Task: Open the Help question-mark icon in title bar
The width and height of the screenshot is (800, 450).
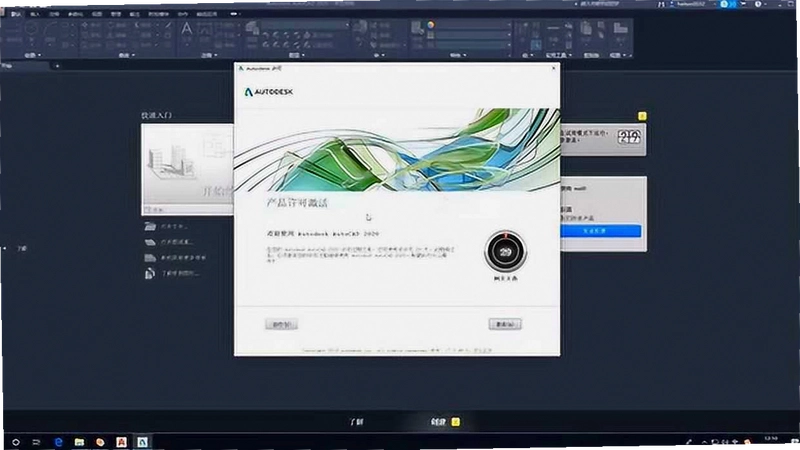Action: 758,4
